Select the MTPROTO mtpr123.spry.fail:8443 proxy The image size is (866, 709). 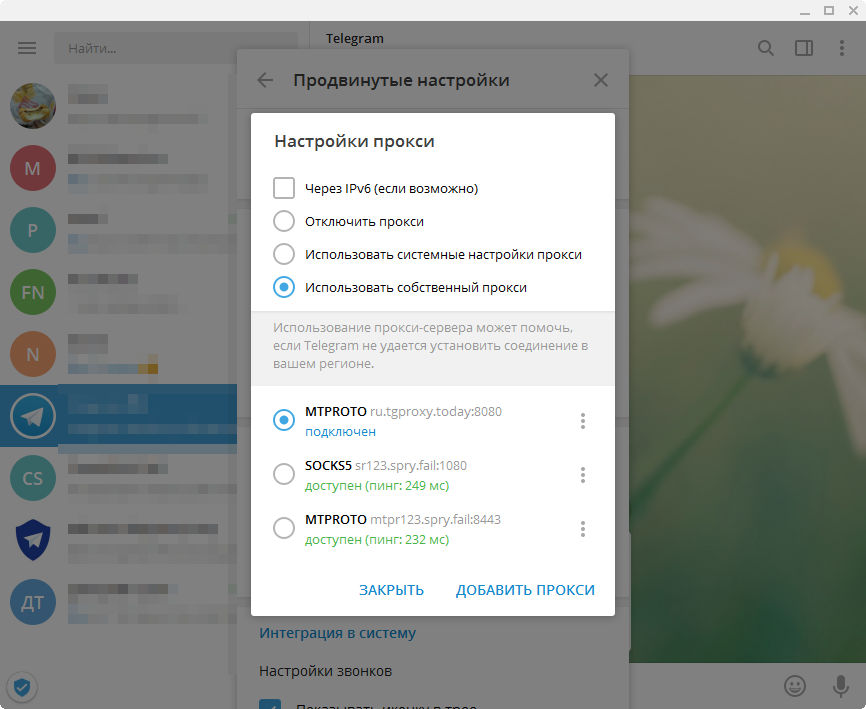284,528
